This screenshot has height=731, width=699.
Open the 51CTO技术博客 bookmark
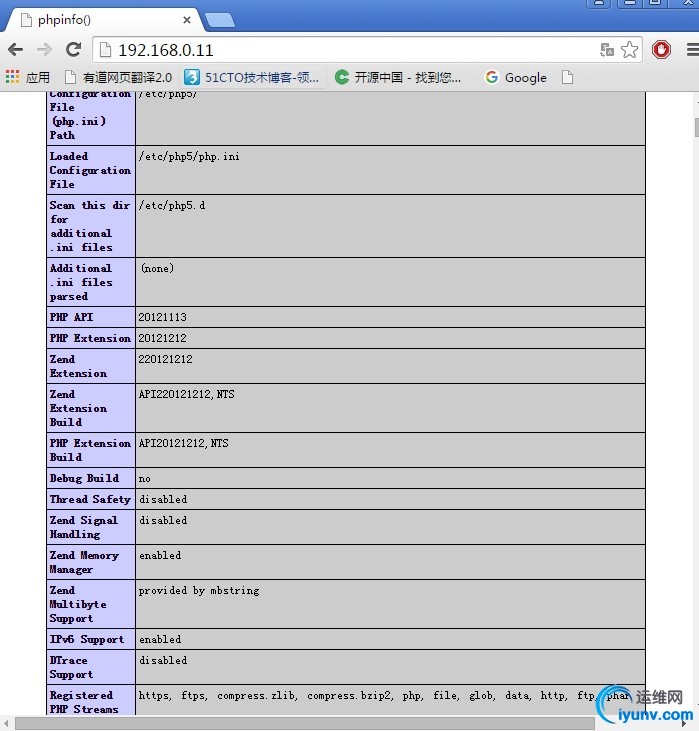pos(252,77)
